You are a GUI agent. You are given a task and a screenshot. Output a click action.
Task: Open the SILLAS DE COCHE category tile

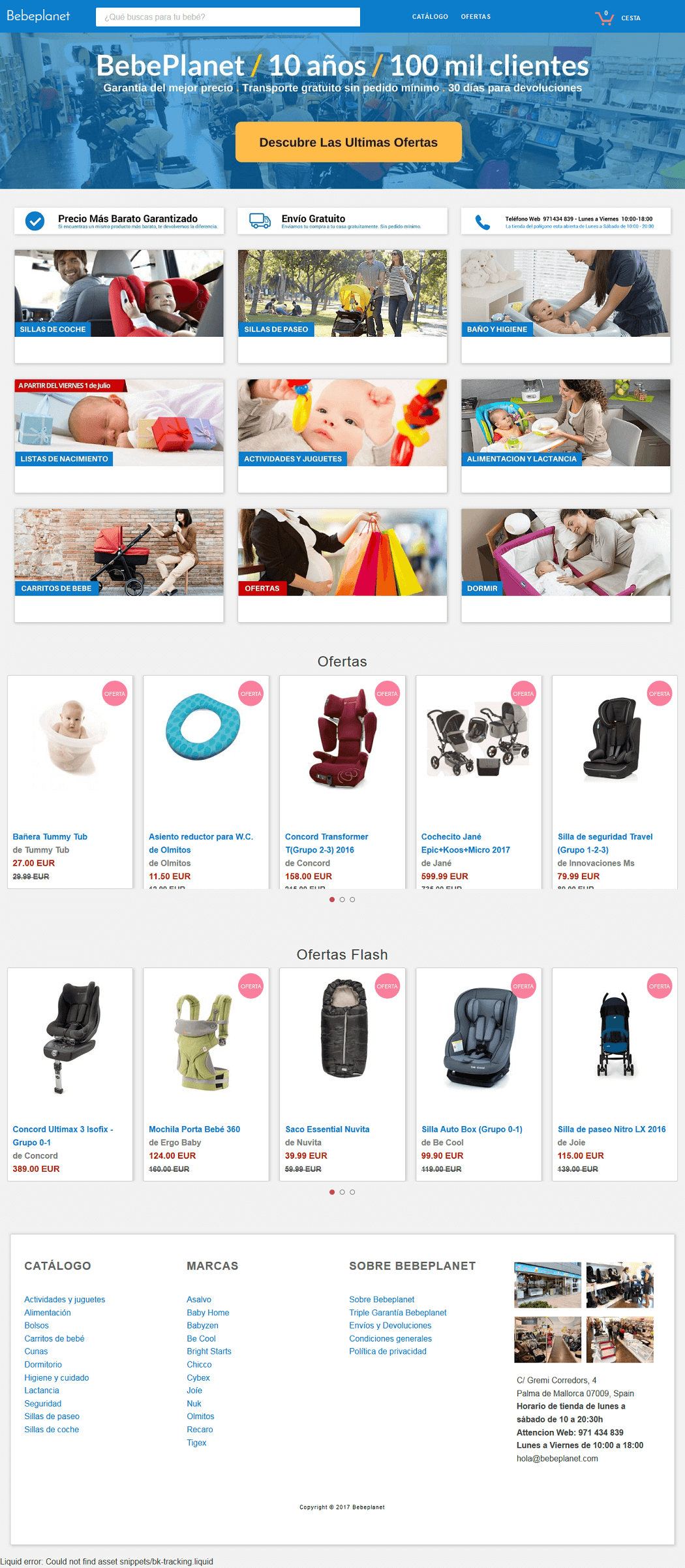point(119,306)
